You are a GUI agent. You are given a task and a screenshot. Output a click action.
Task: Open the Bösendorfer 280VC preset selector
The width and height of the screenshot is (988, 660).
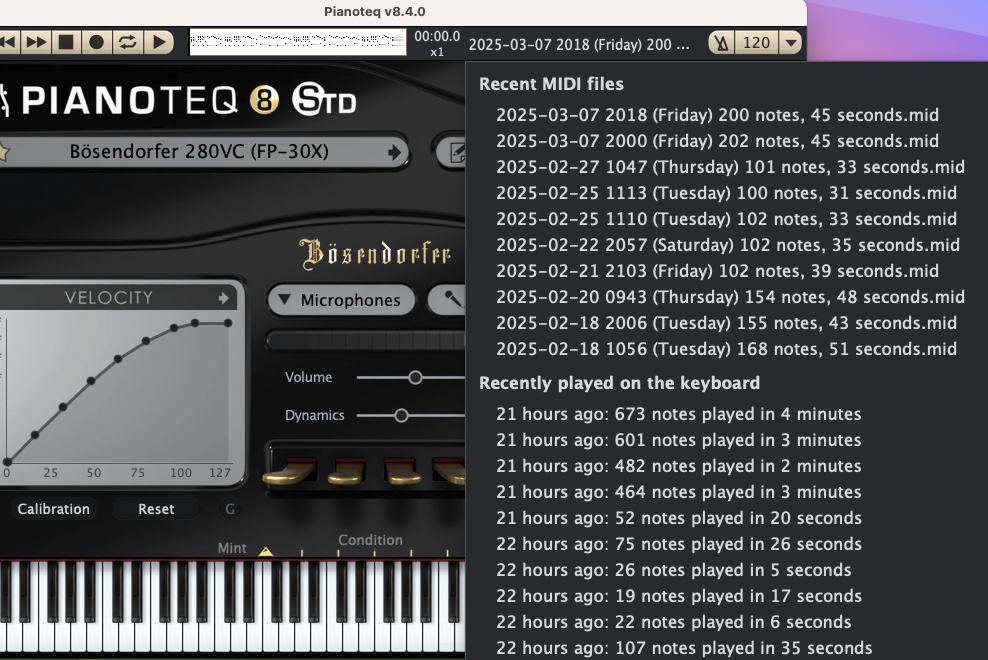[x=198, y=152]
